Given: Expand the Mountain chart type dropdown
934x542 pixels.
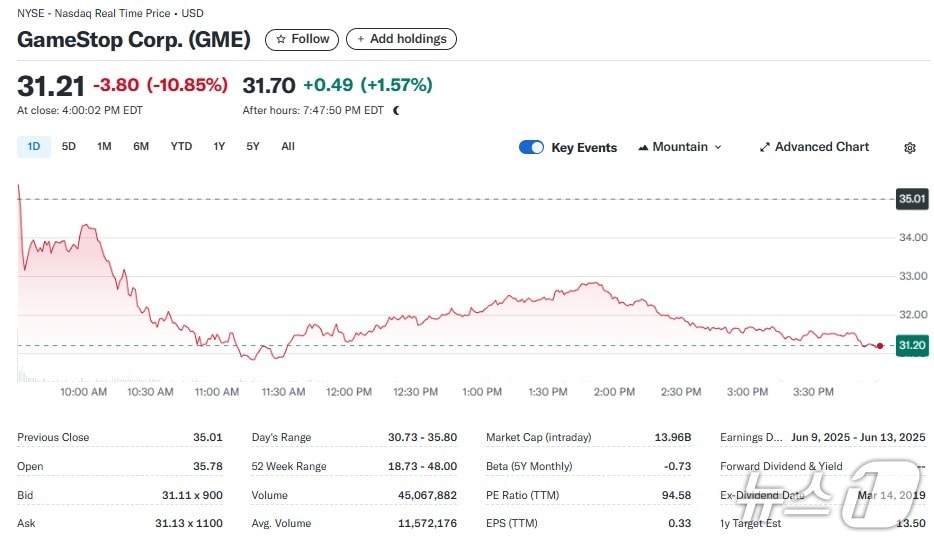Looking at the screenshot, I should pos(680,147).
